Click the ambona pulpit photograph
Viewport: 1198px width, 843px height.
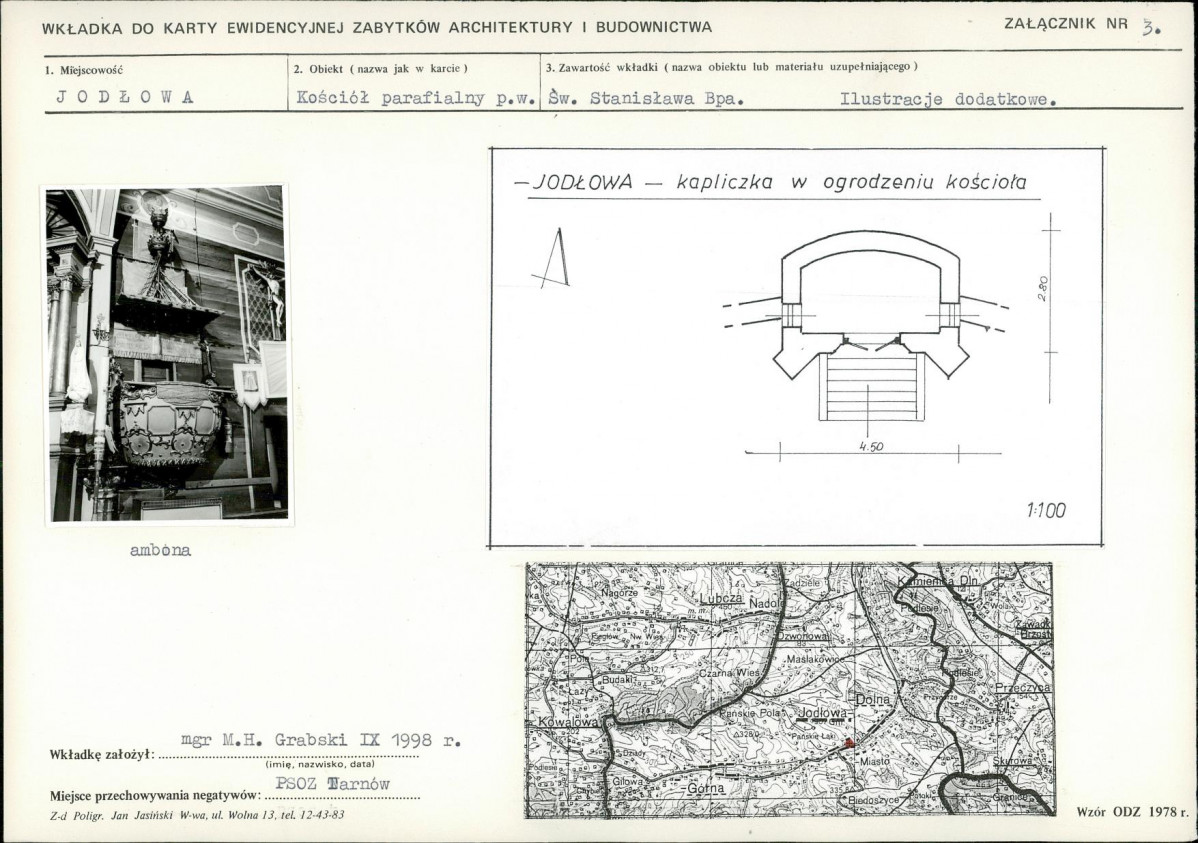tap(167, 354)
